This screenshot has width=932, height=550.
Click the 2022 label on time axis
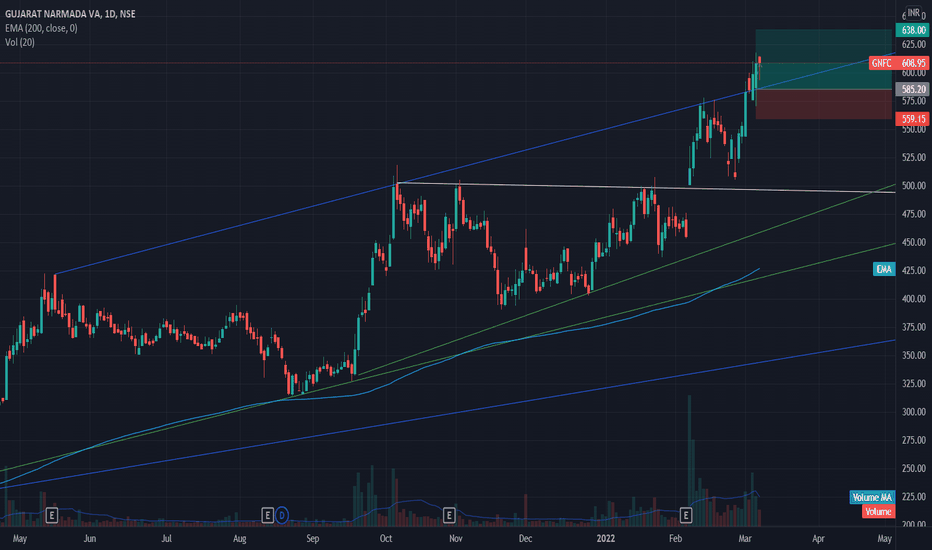point(606,539)
